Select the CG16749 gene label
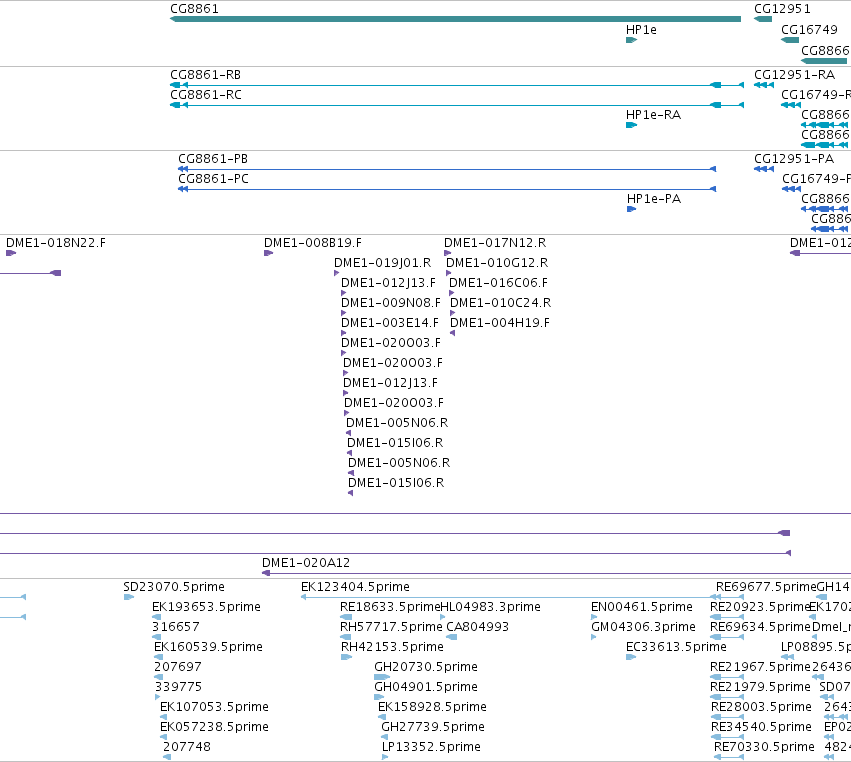This screenshot has height=762, width=851. point(809,29)
